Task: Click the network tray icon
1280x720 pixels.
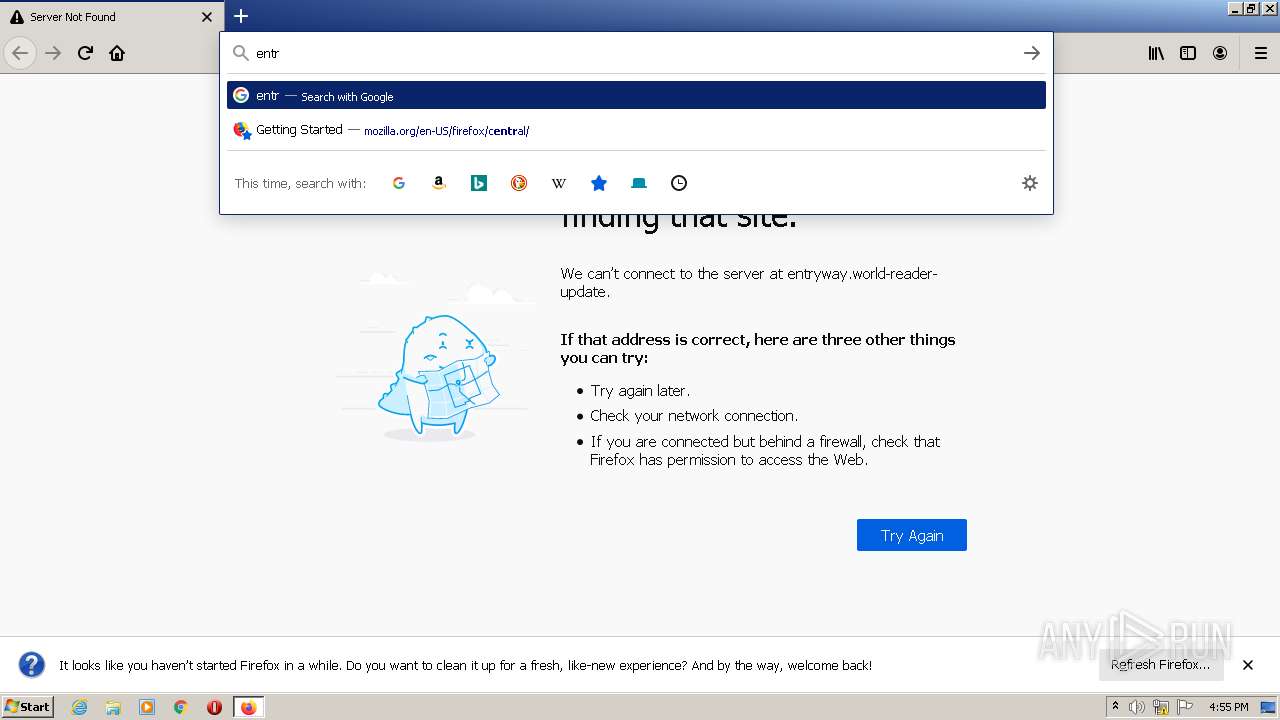Action: (1161, 707)
